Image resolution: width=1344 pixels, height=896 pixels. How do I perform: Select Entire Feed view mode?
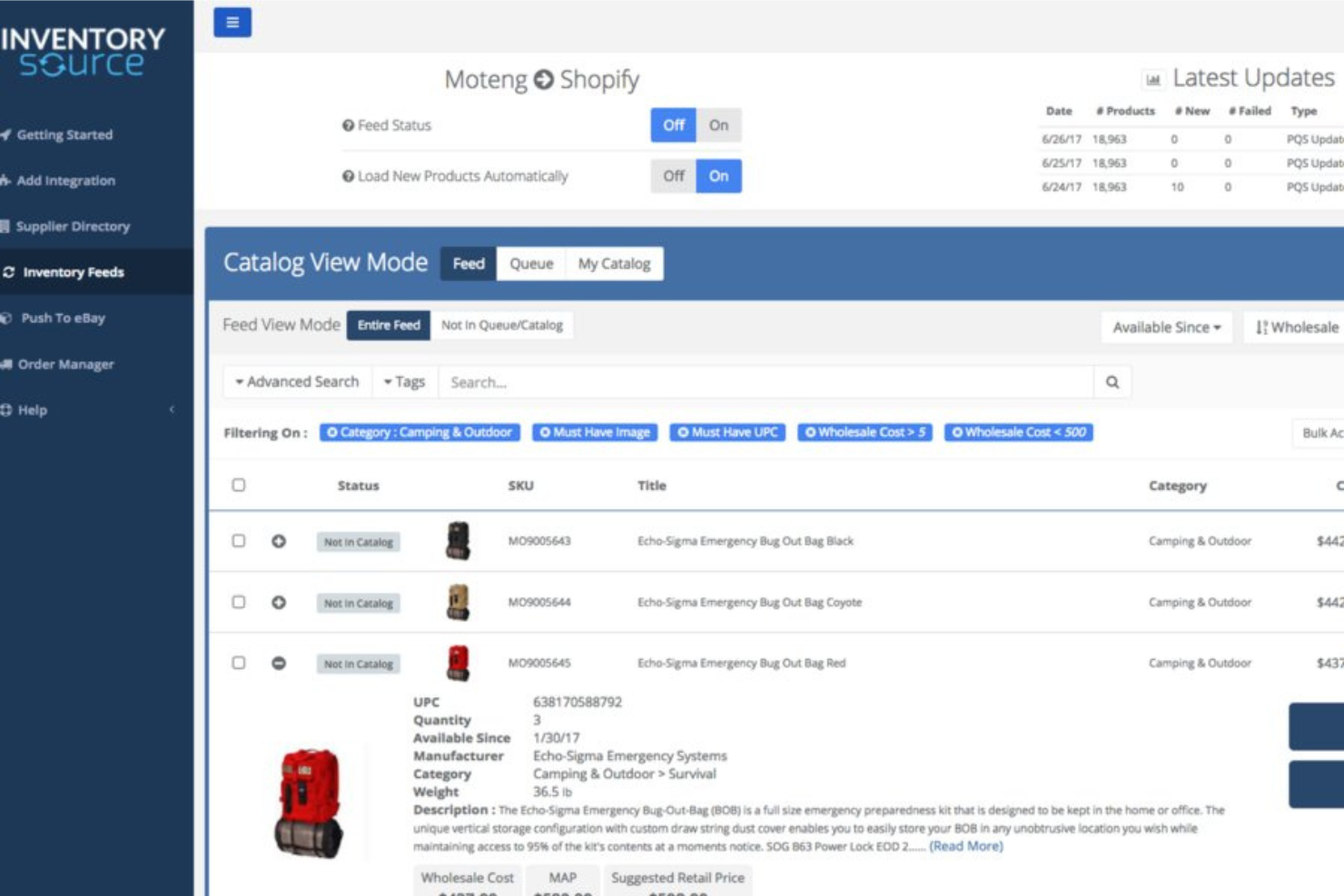point(389,325)
